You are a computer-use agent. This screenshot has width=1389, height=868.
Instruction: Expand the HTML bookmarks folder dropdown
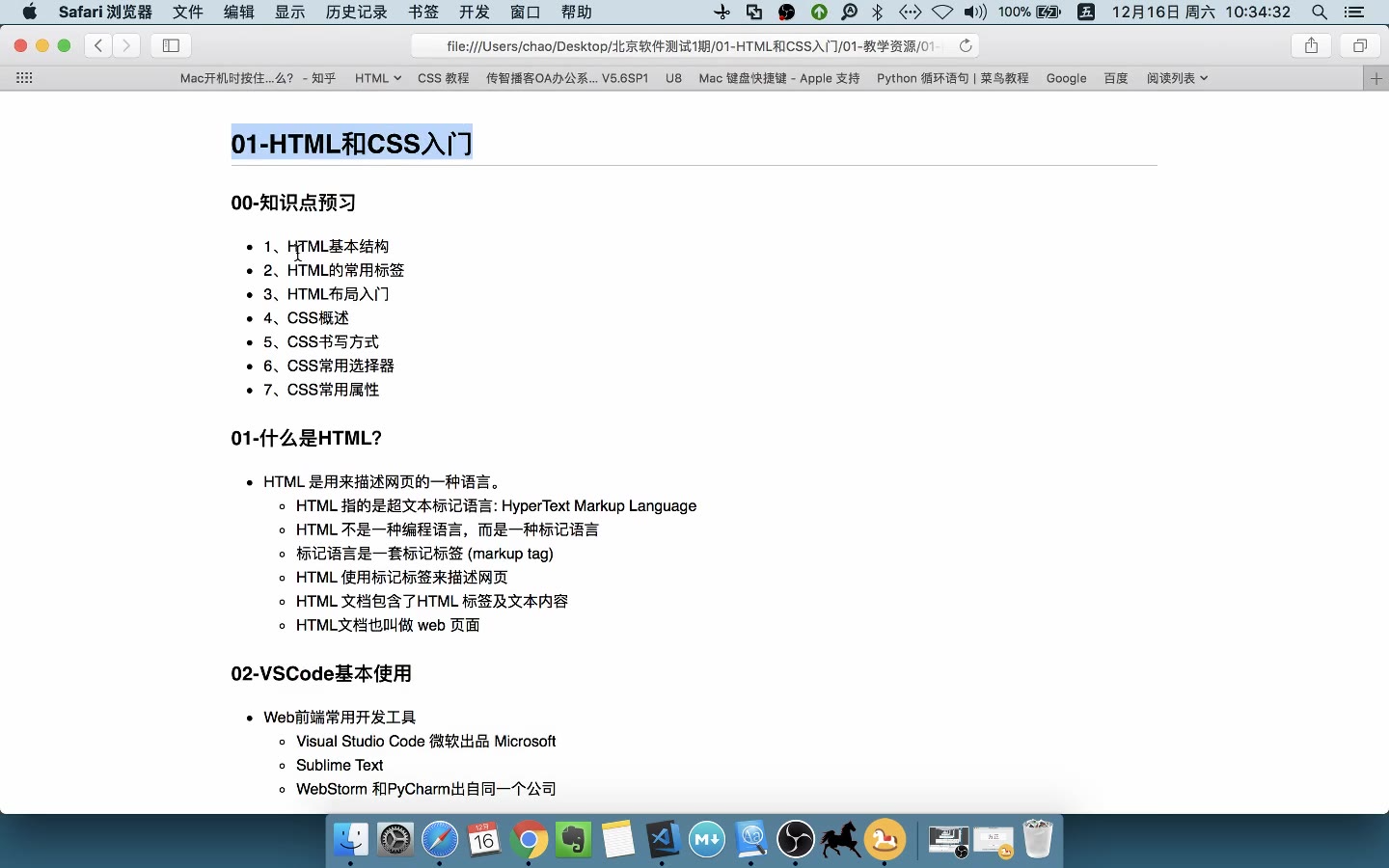(x=377, y=78)
